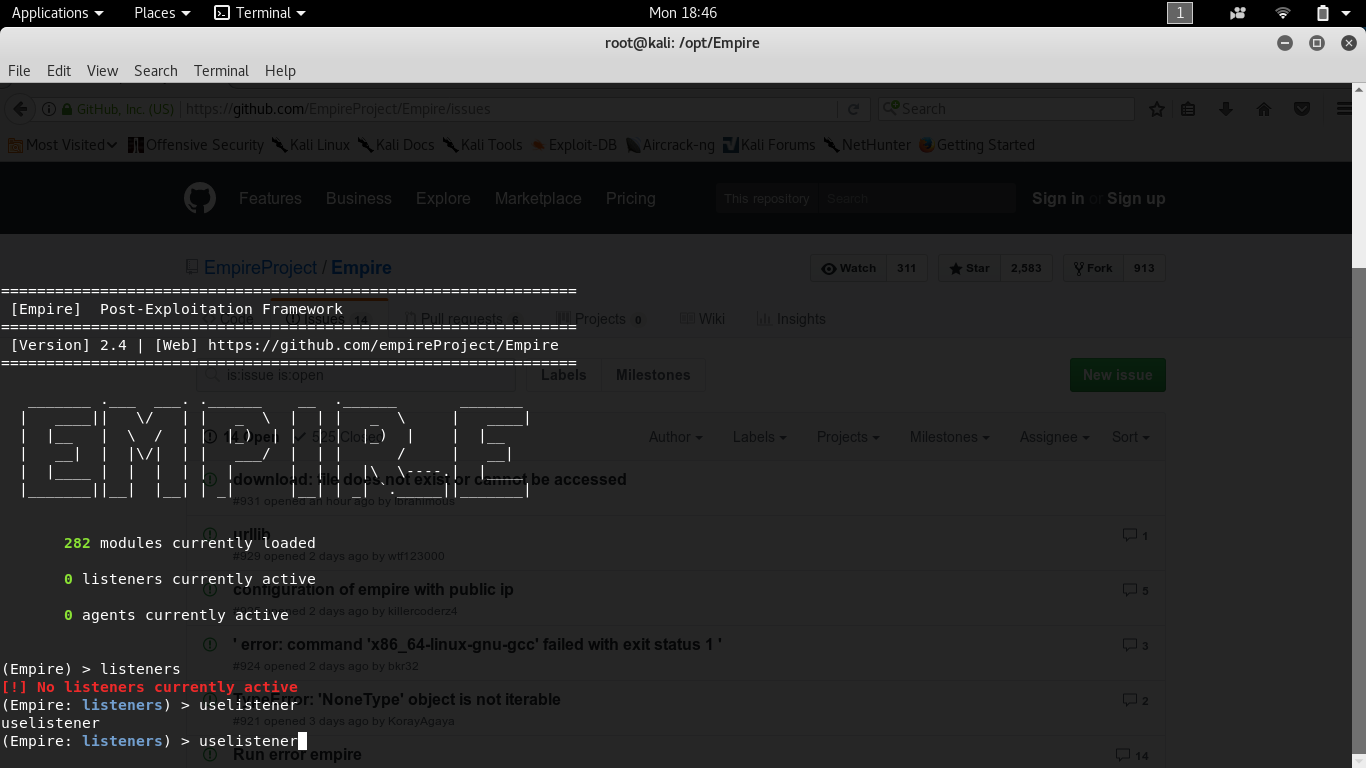Open the Author filter dropdown
The height and width of the screenshot is (768, 1366).
click(x=675, y=437)
